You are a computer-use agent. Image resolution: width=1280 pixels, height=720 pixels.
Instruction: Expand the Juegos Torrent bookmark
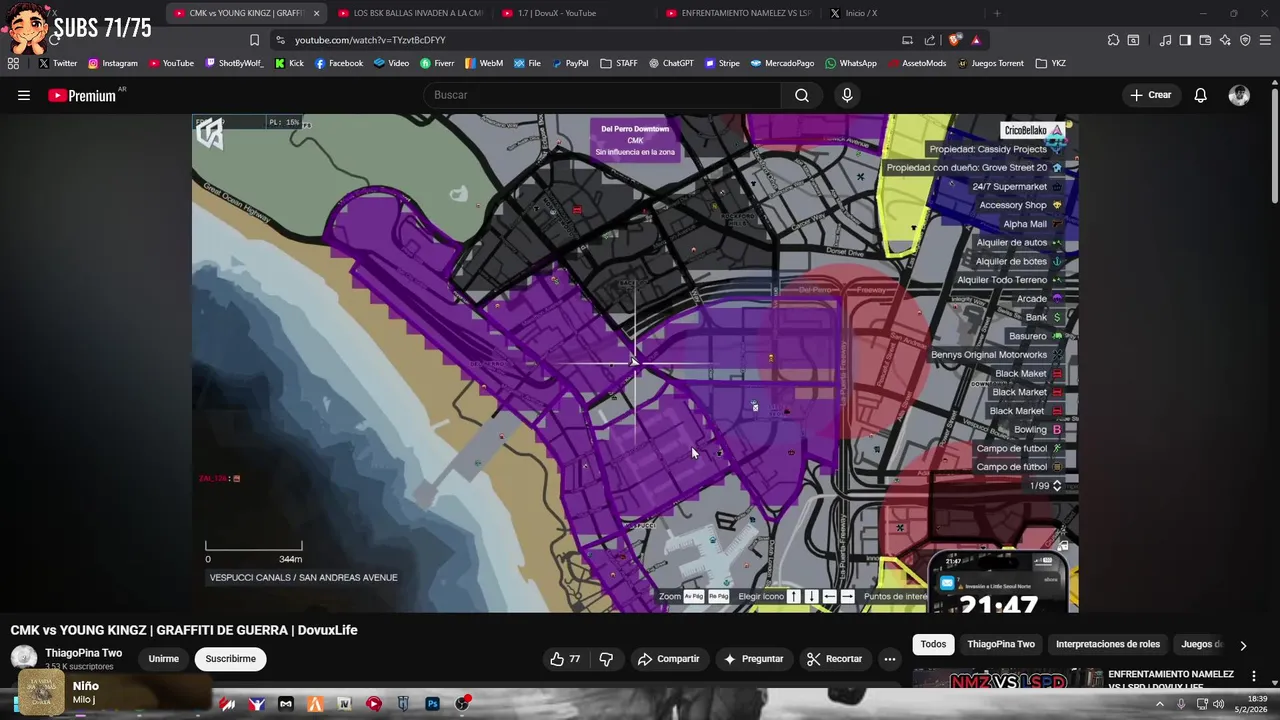(x=990, y=63)
